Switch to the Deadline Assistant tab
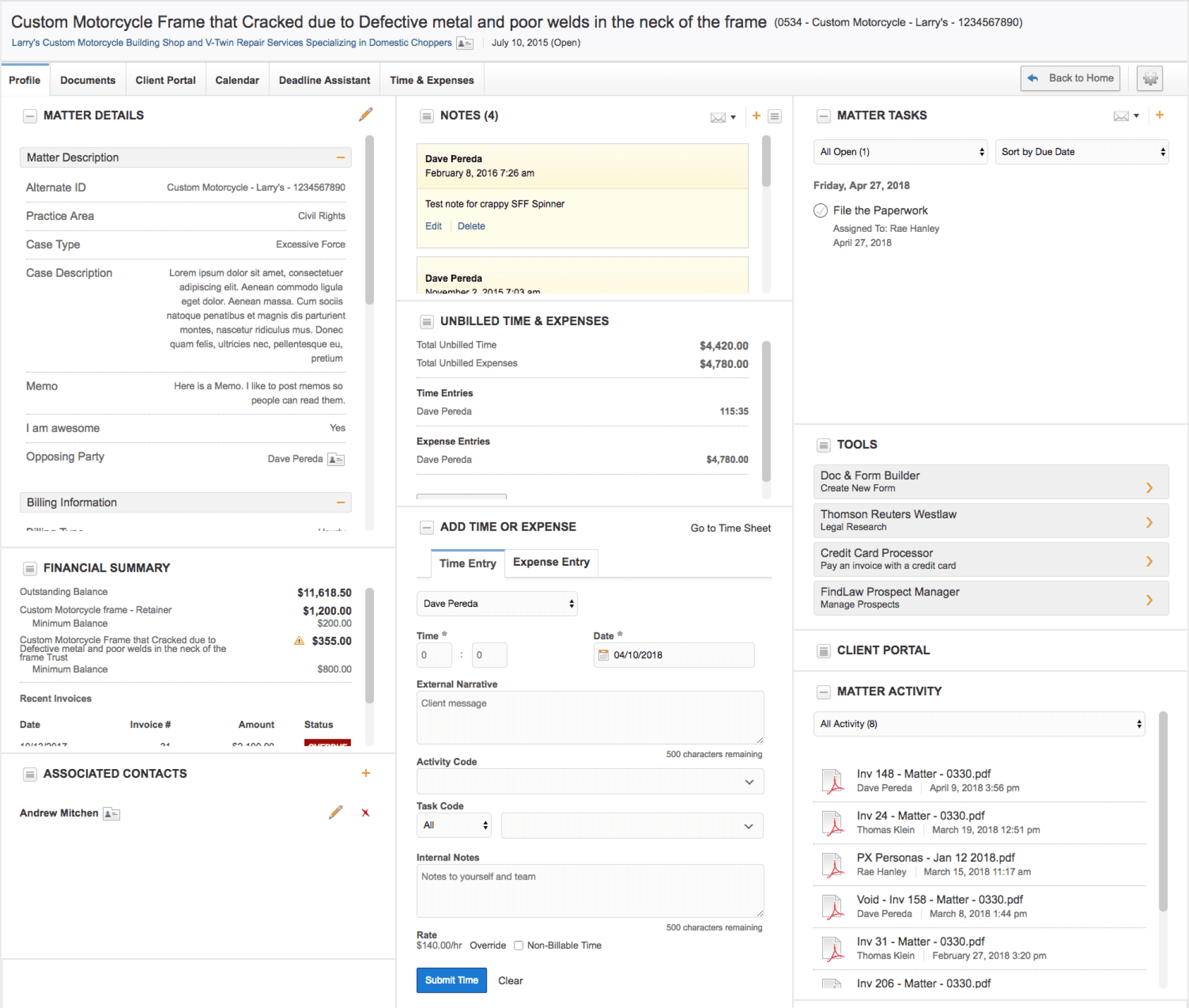The height and width of the screenshot is (1008, 1189). (325, 80)
